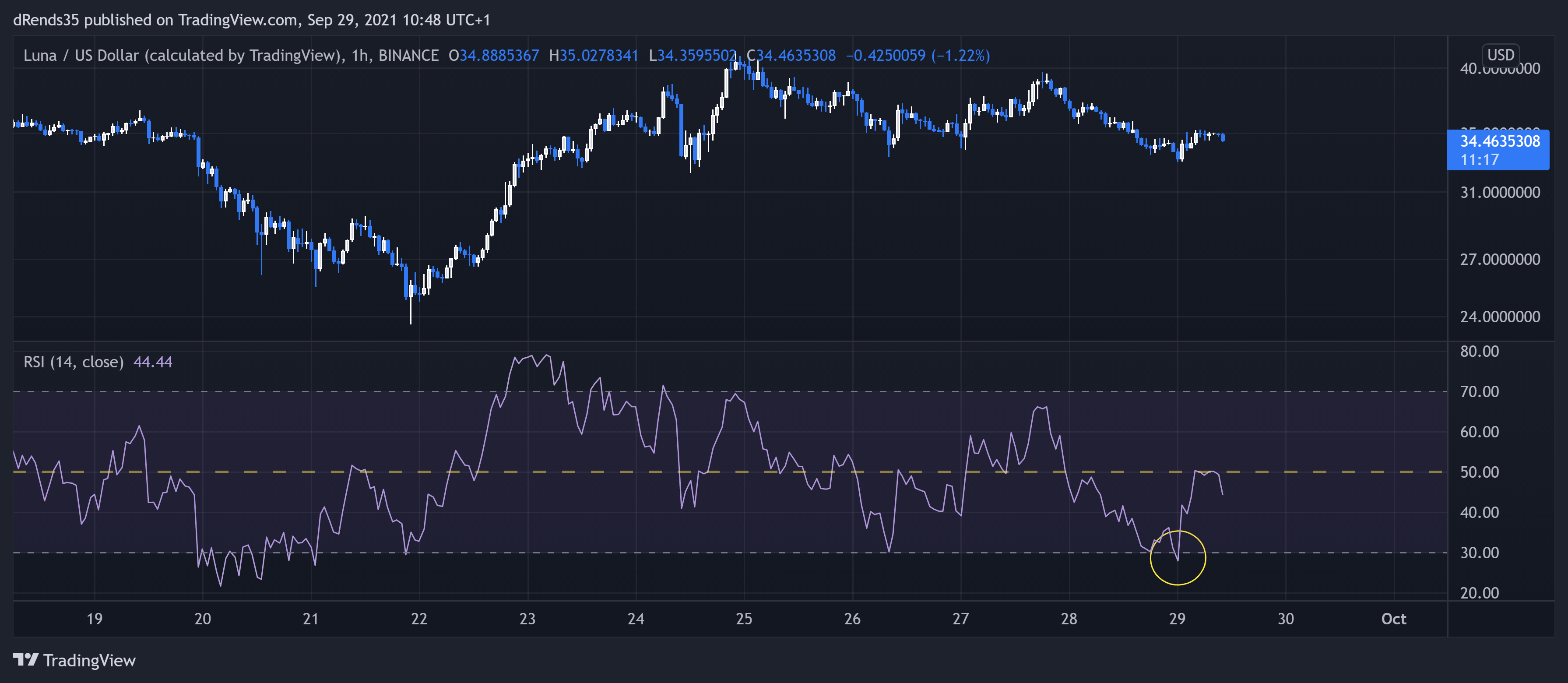Click the low price value L34.3595502

click(693, 56)
